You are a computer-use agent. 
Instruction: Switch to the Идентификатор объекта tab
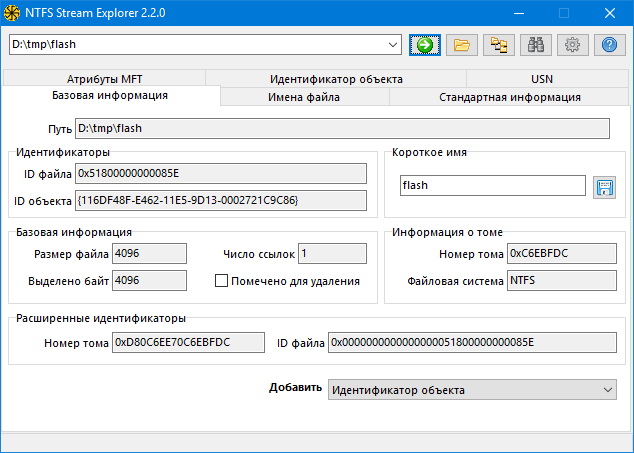[x=336, y=78]
